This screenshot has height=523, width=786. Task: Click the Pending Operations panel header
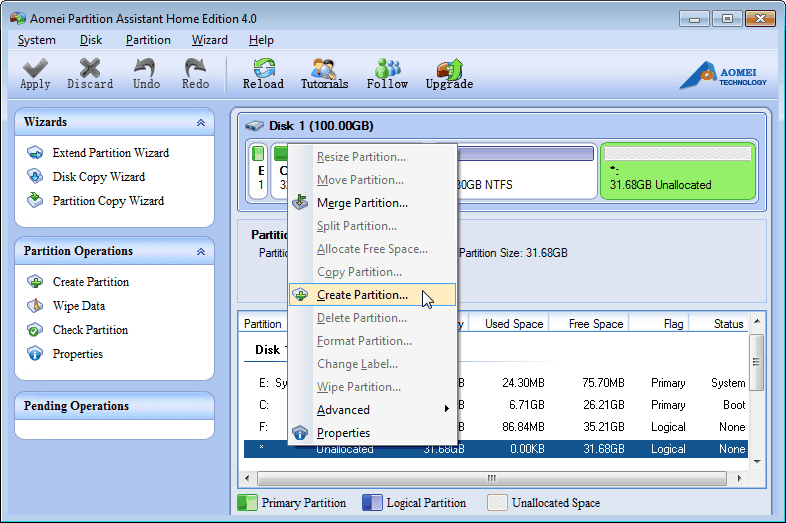[x=115, y=406]
